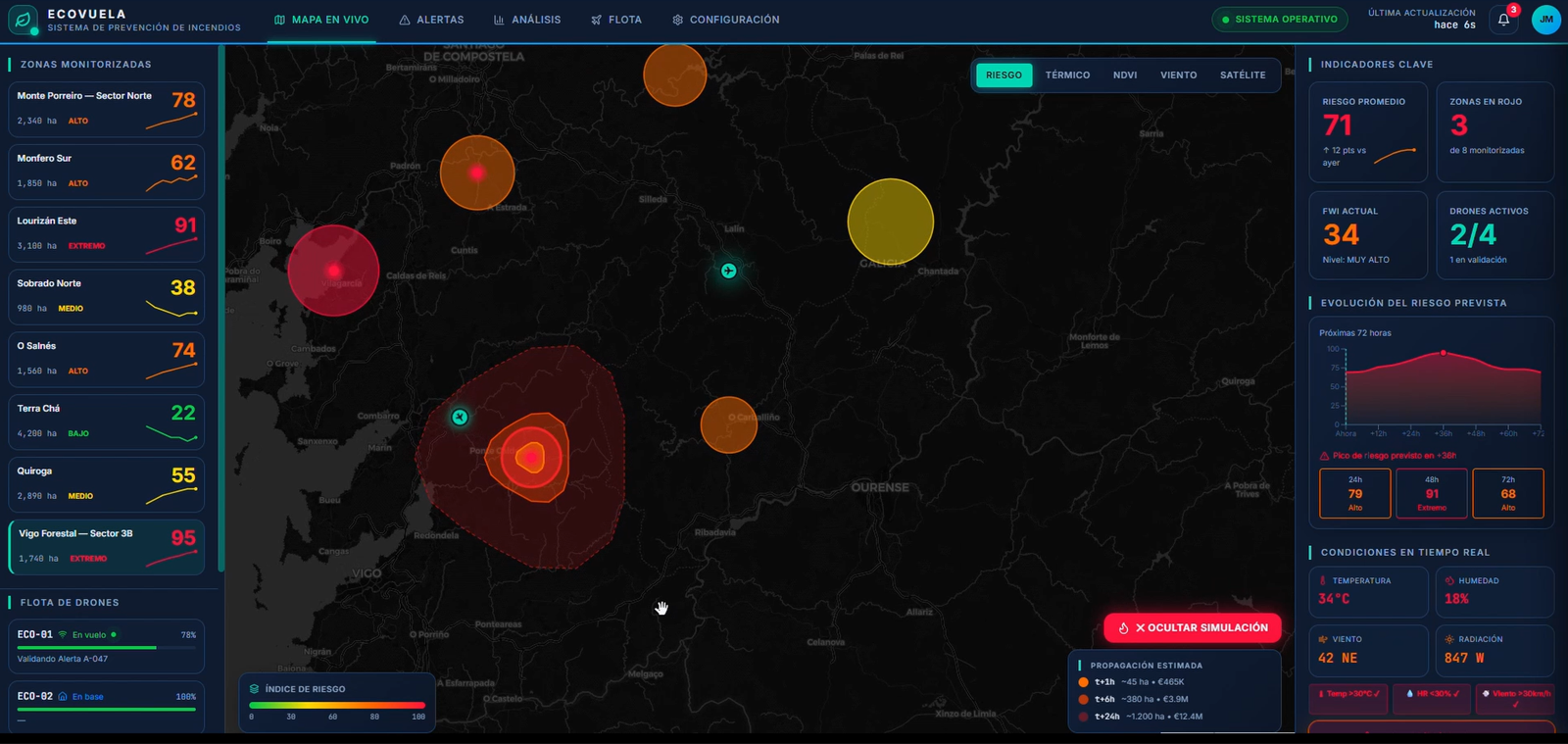The height and width of the screenshot is (744, 1568).
Task: Switch map layer to Riesgo
Action: coord(1004,75)
